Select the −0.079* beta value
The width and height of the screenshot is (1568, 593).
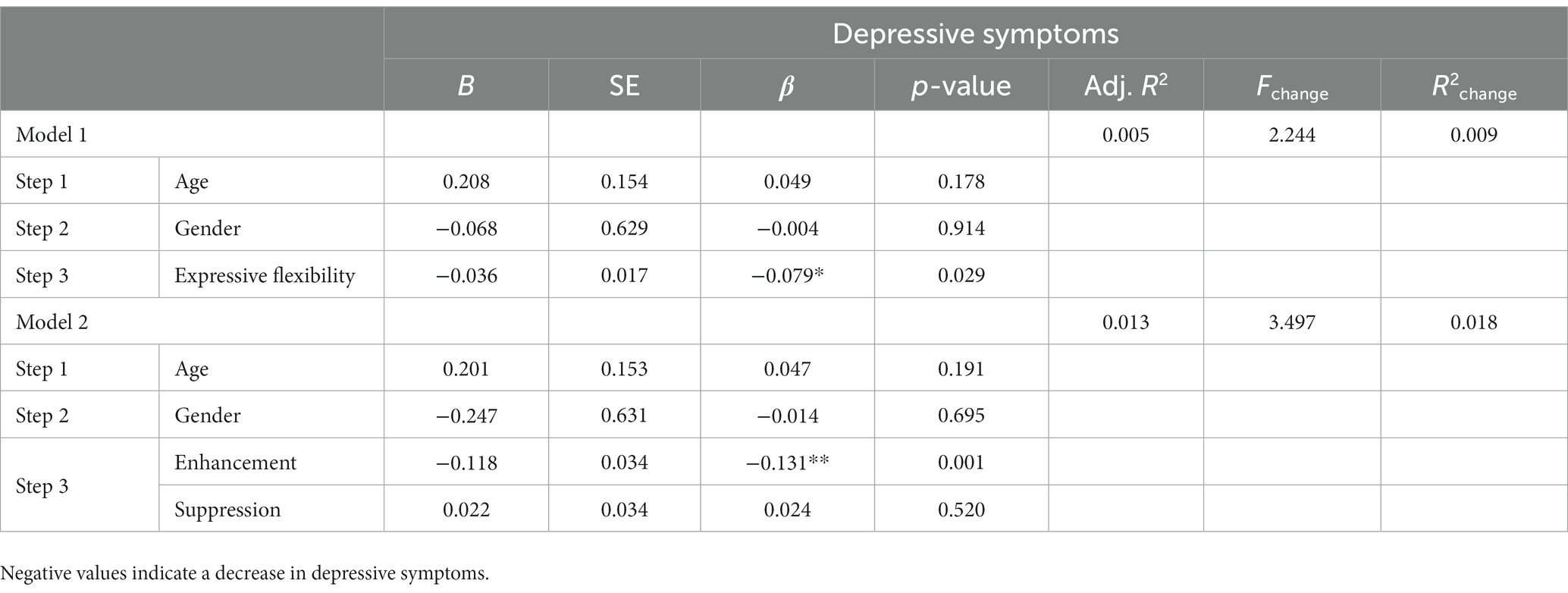tap(787, 275)
